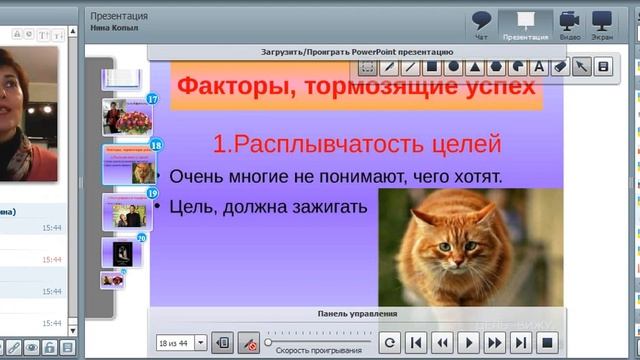640x360 pixels.
Task: Select the marquee selection tool
Action: [367, 67]
